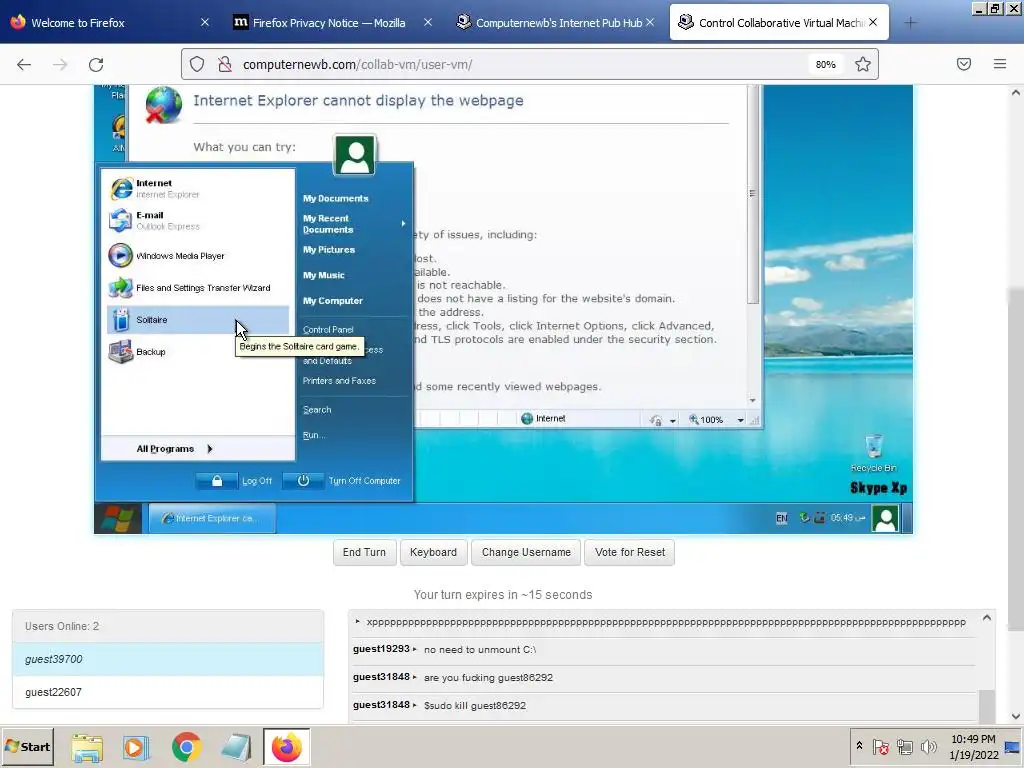Click EN language indicator in VM taskbar

(781, 519)
